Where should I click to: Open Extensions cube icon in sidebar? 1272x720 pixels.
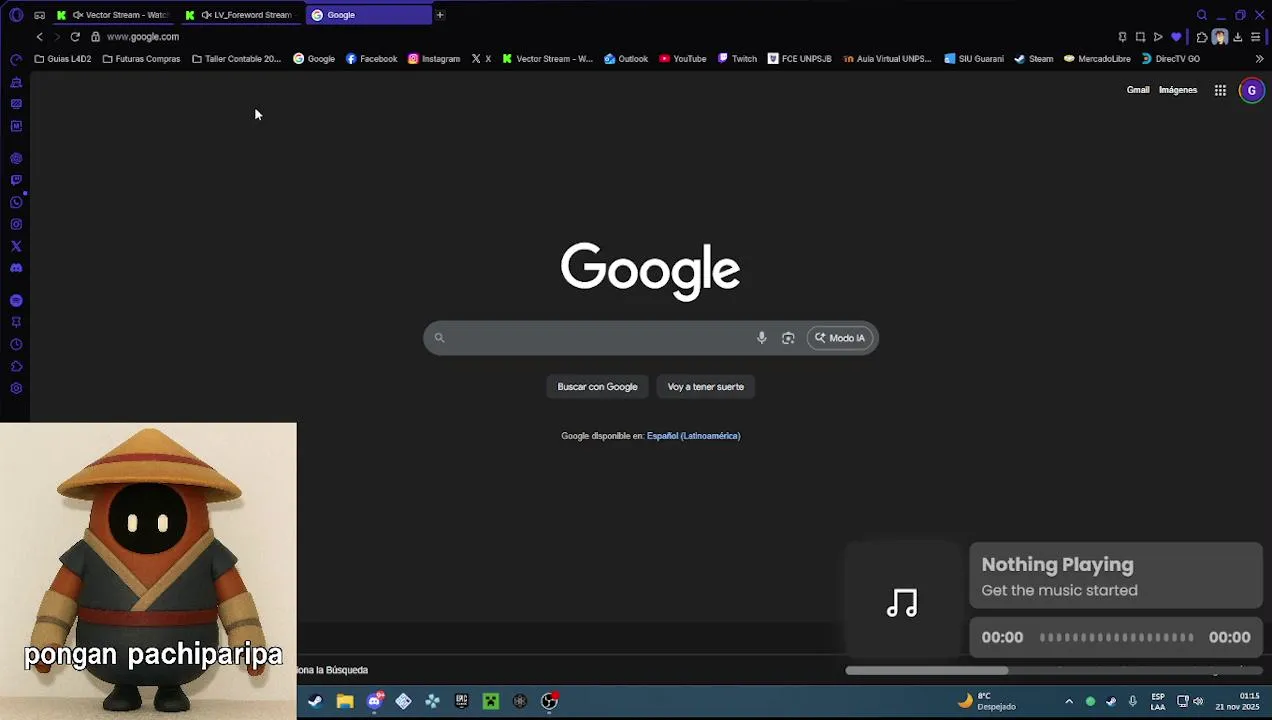[16, 366]
